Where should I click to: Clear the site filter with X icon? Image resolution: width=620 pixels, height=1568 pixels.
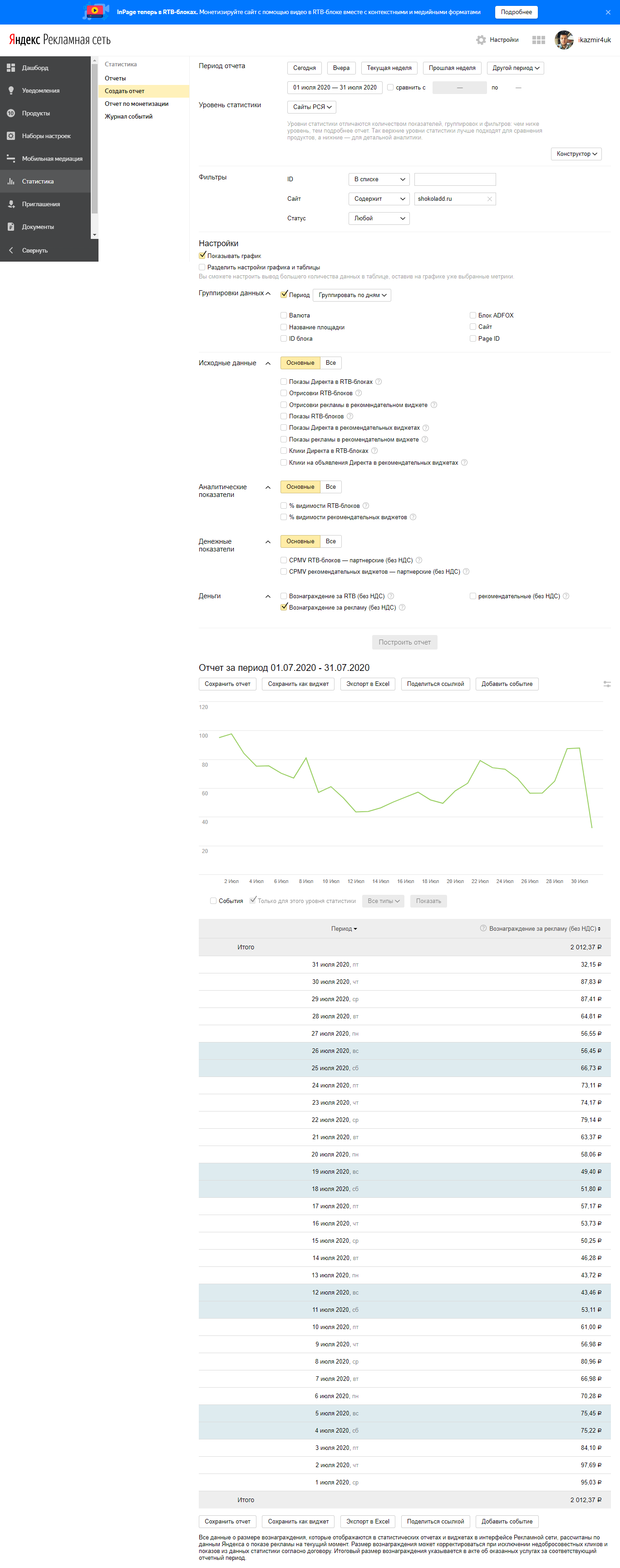coord(489,199)
